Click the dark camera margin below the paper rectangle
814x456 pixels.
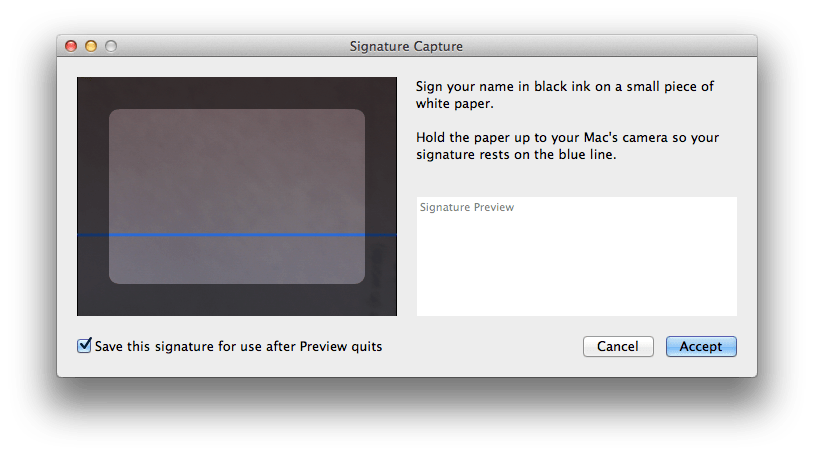point(237,300)
